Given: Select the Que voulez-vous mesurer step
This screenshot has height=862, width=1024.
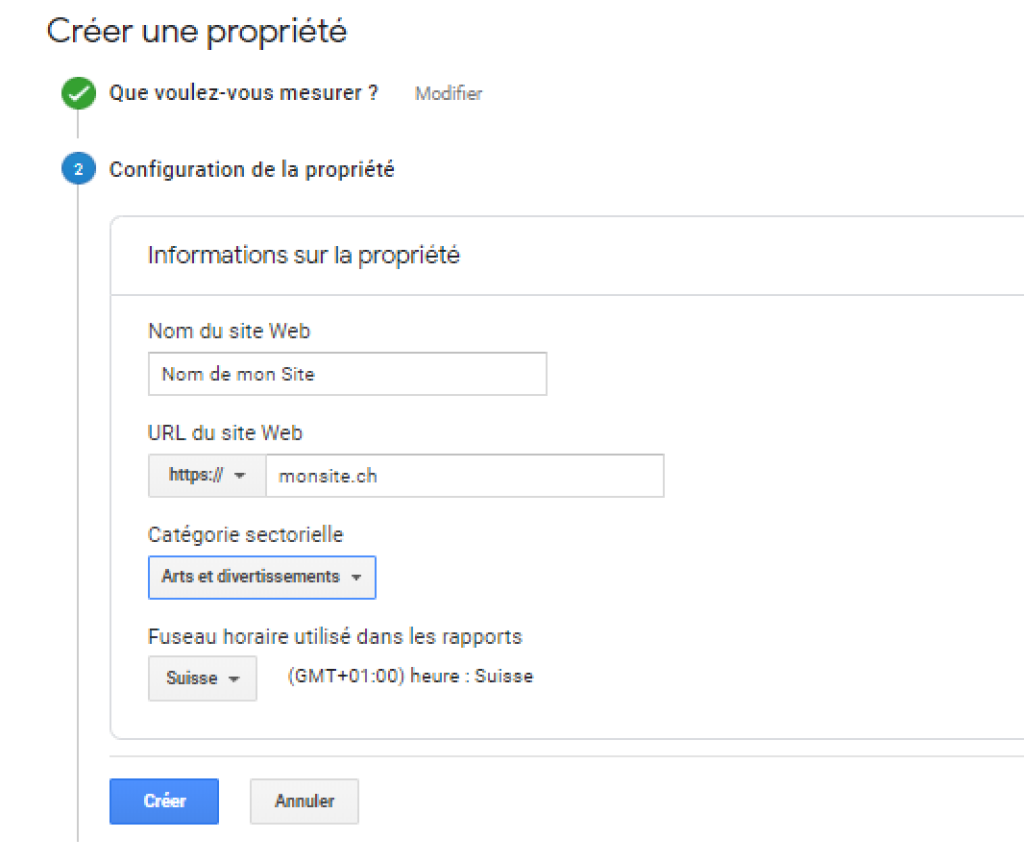Looking at the screenshot, I should (x=243, y=93).
